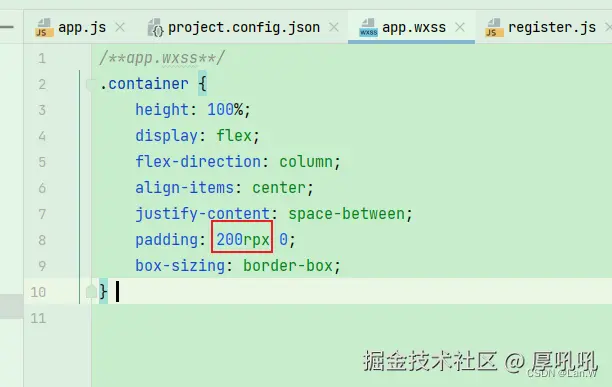Place cursor on empty line 11
Viewport: 612px width, 387px height.
click(351, 318)
